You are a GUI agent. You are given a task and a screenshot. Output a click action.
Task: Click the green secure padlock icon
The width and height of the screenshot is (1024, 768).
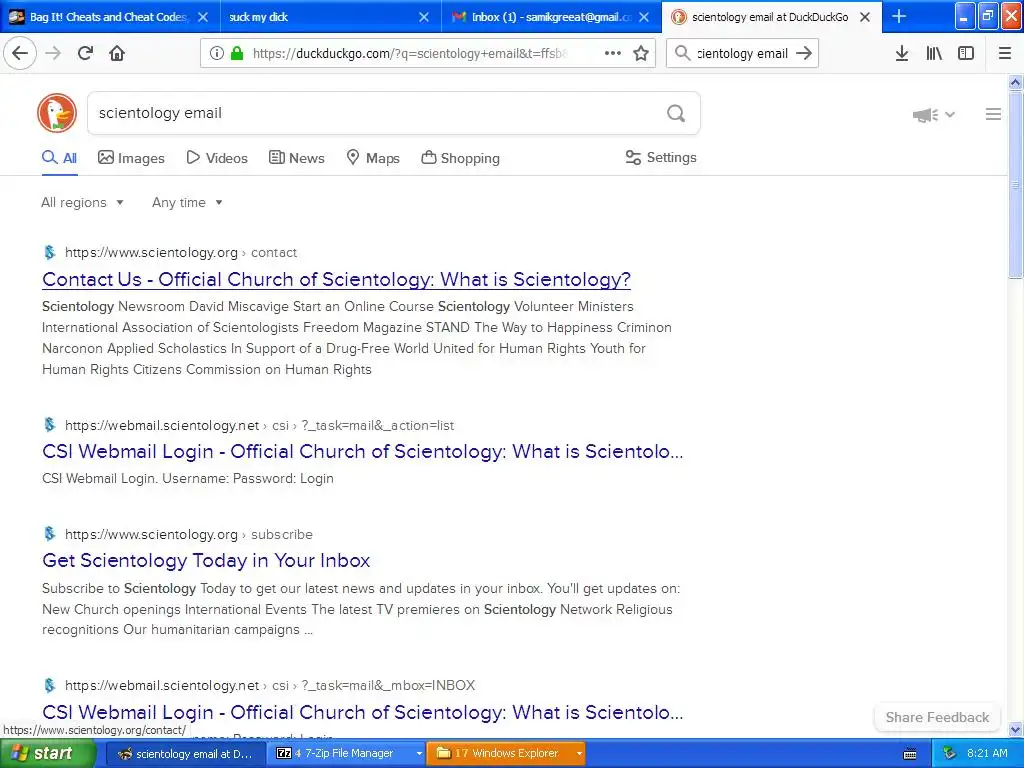[x=237, y=54]
